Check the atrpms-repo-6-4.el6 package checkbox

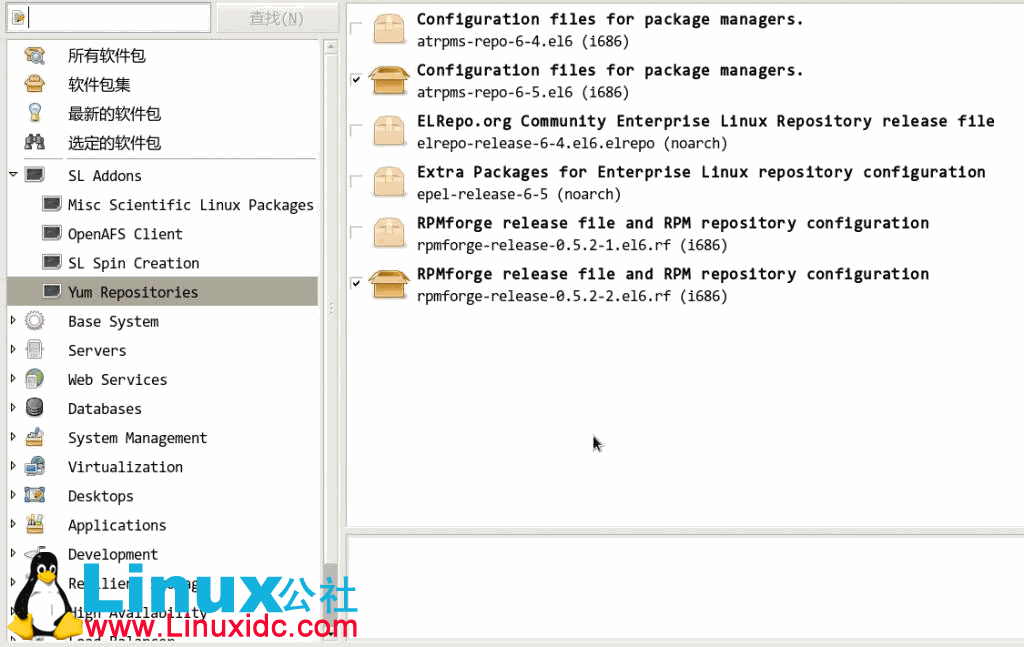pyautogui.click(x=357, y=29)
